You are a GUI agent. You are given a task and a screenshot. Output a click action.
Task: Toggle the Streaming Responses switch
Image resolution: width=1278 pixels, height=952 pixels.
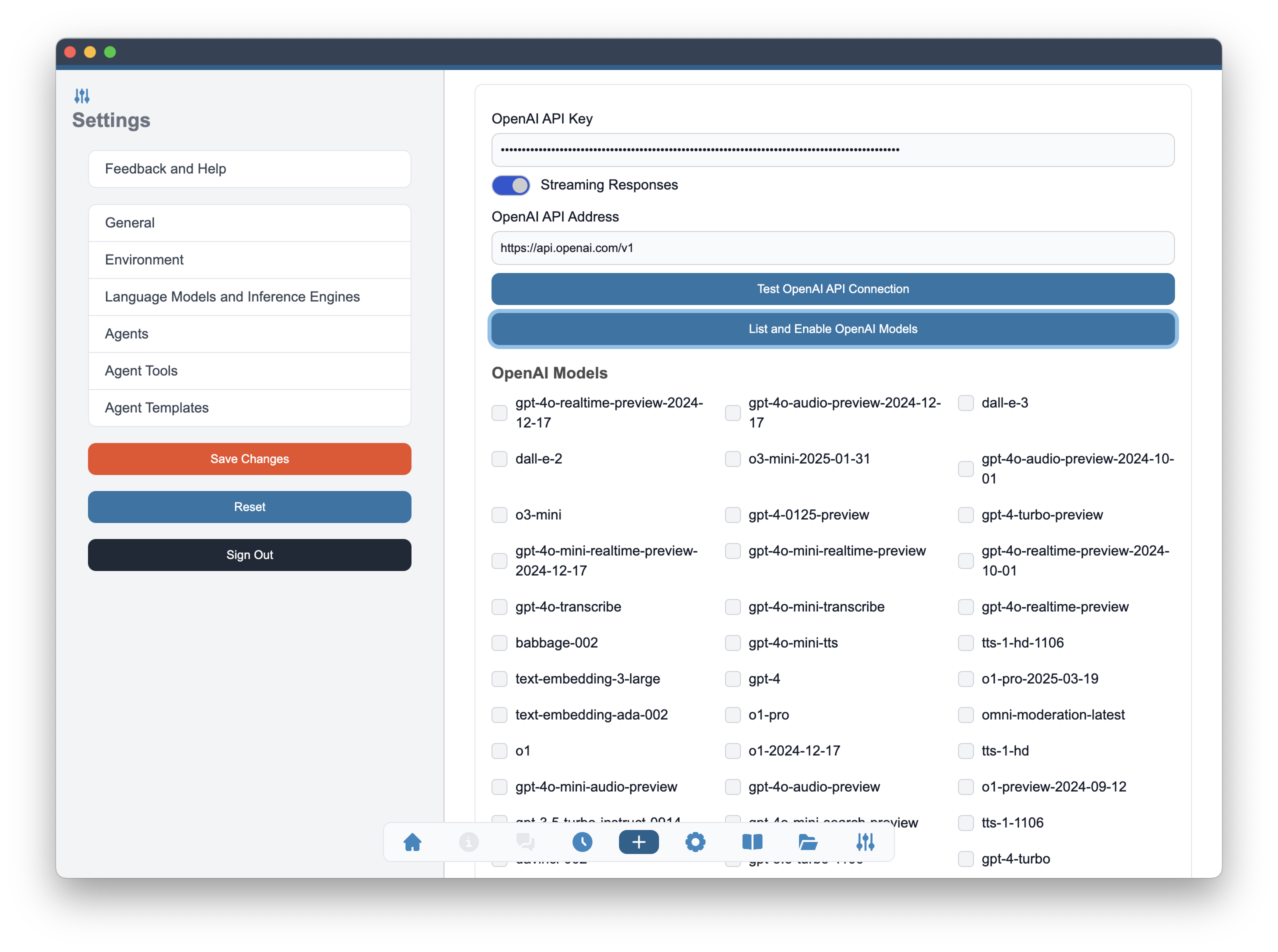coord(510,185)
